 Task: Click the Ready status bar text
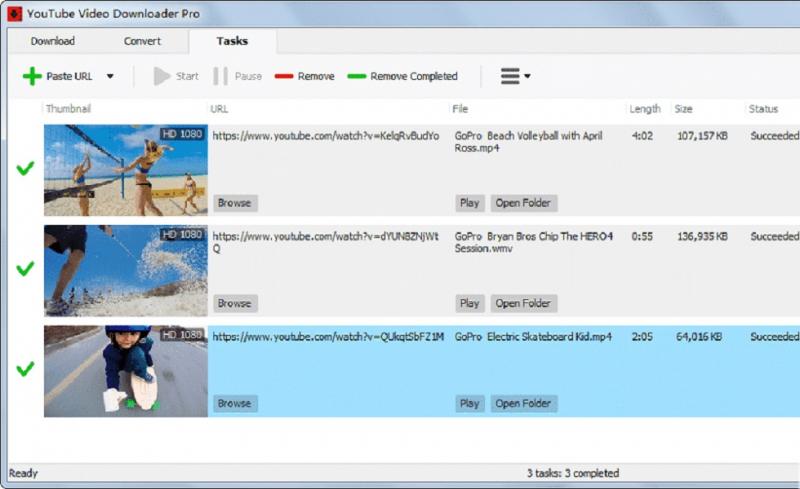tap(23, 473)
